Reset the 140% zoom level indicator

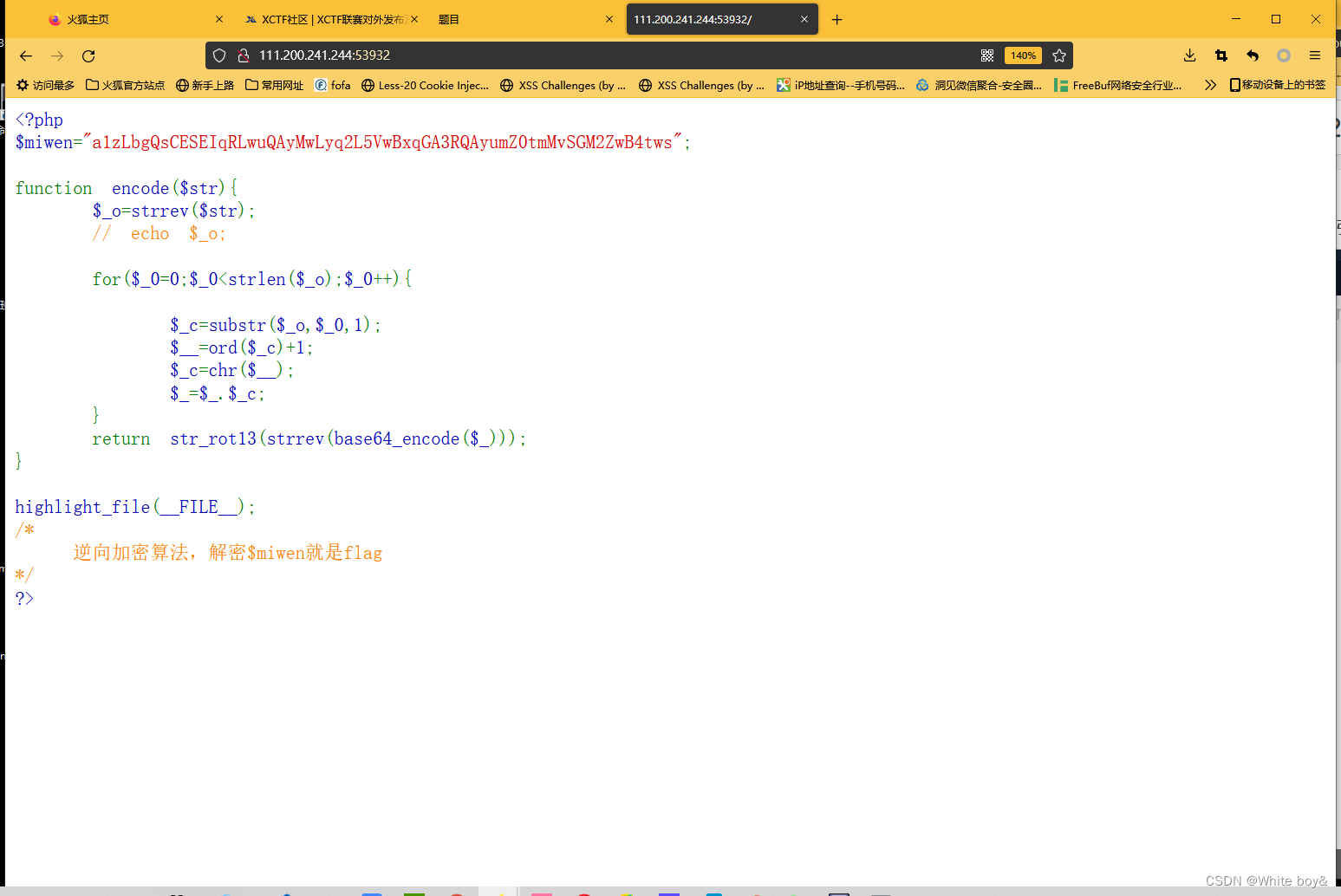point(1023,55)
